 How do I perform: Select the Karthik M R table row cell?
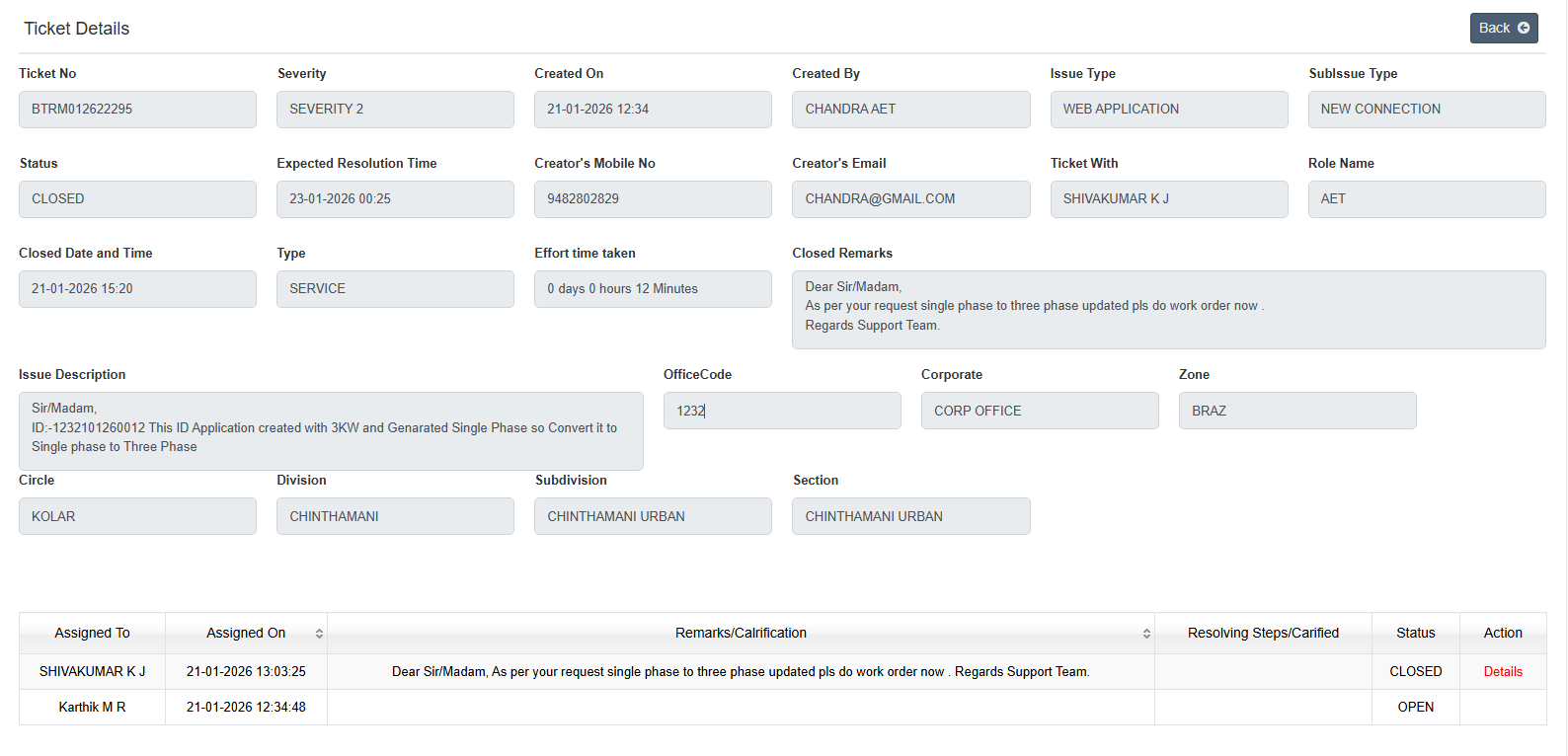tap(92, 708)
